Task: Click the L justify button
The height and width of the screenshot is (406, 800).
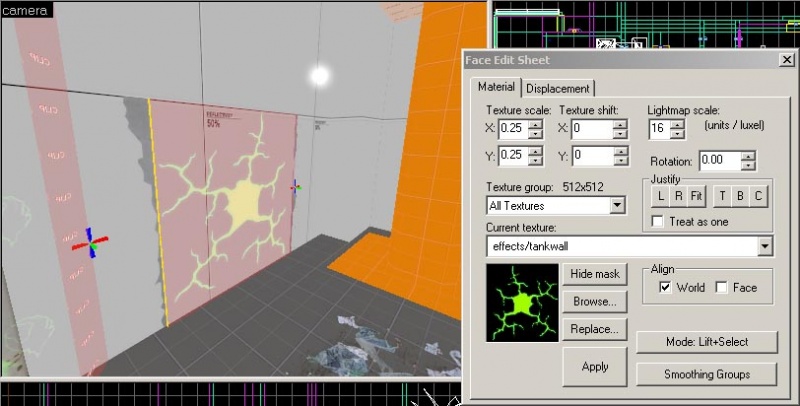Action: pos(662,196)
